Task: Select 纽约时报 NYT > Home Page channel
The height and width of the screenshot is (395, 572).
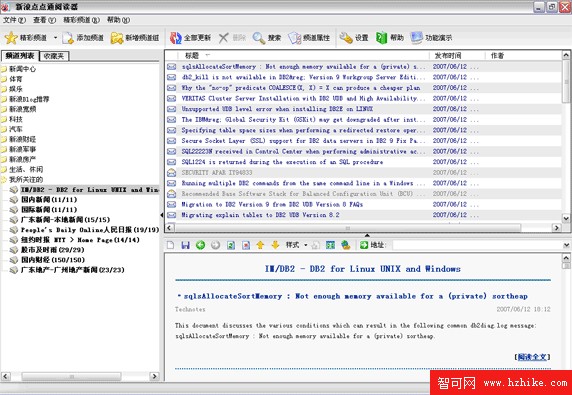Action: tap(80, 240)
